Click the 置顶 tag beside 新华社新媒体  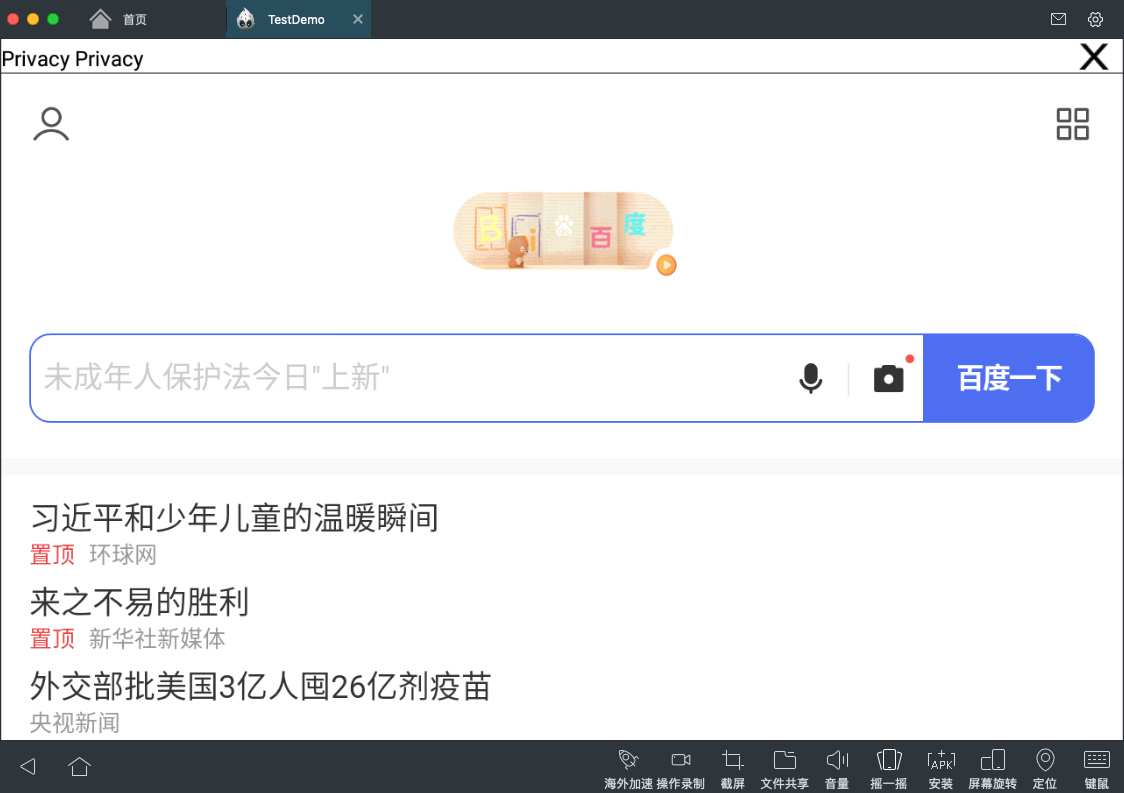coord(52,638)
